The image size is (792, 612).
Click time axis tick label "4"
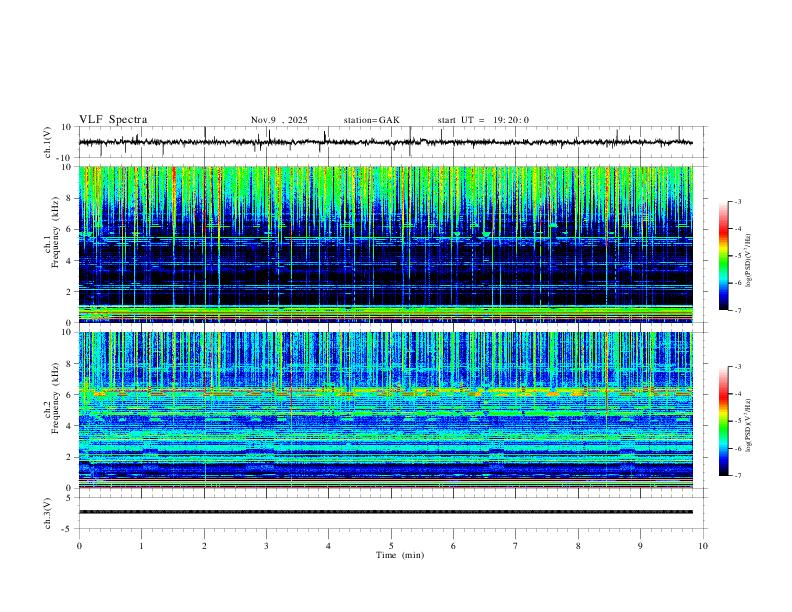329,546
